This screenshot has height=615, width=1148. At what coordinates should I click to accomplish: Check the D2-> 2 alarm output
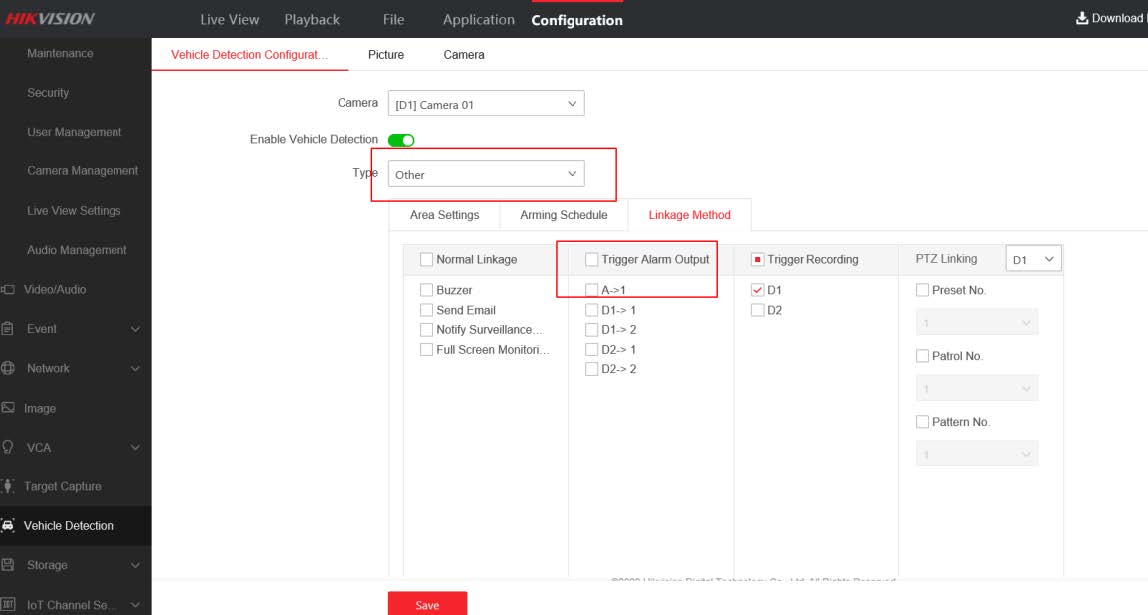592,369
